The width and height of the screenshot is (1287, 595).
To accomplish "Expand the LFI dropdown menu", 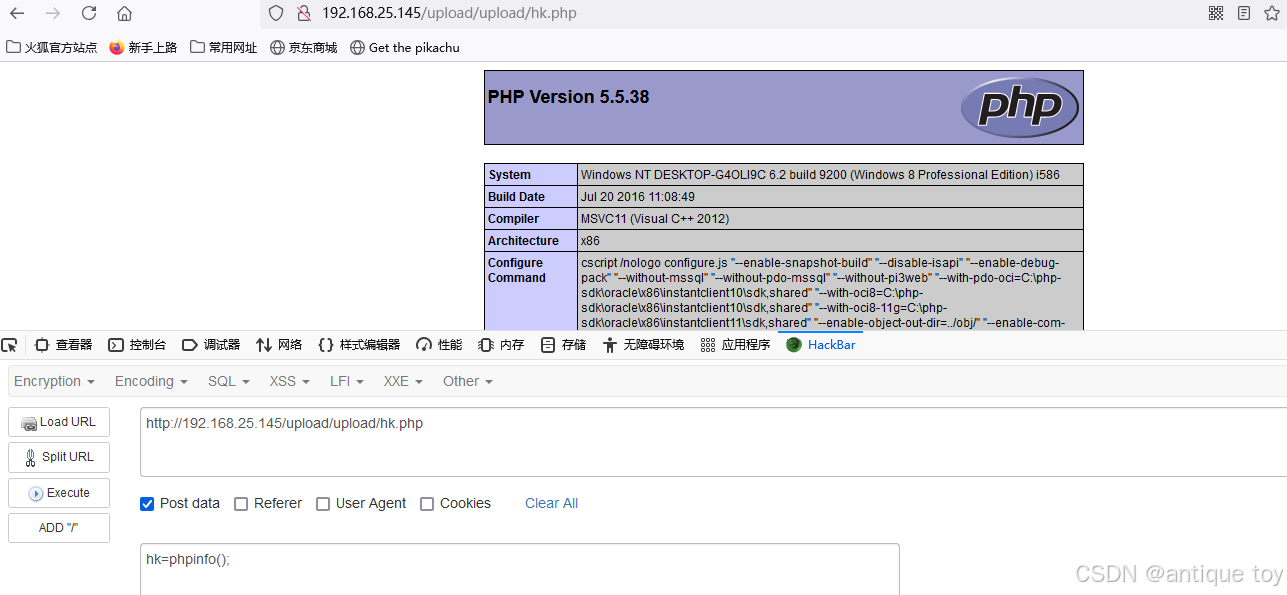I will (347, 381).
